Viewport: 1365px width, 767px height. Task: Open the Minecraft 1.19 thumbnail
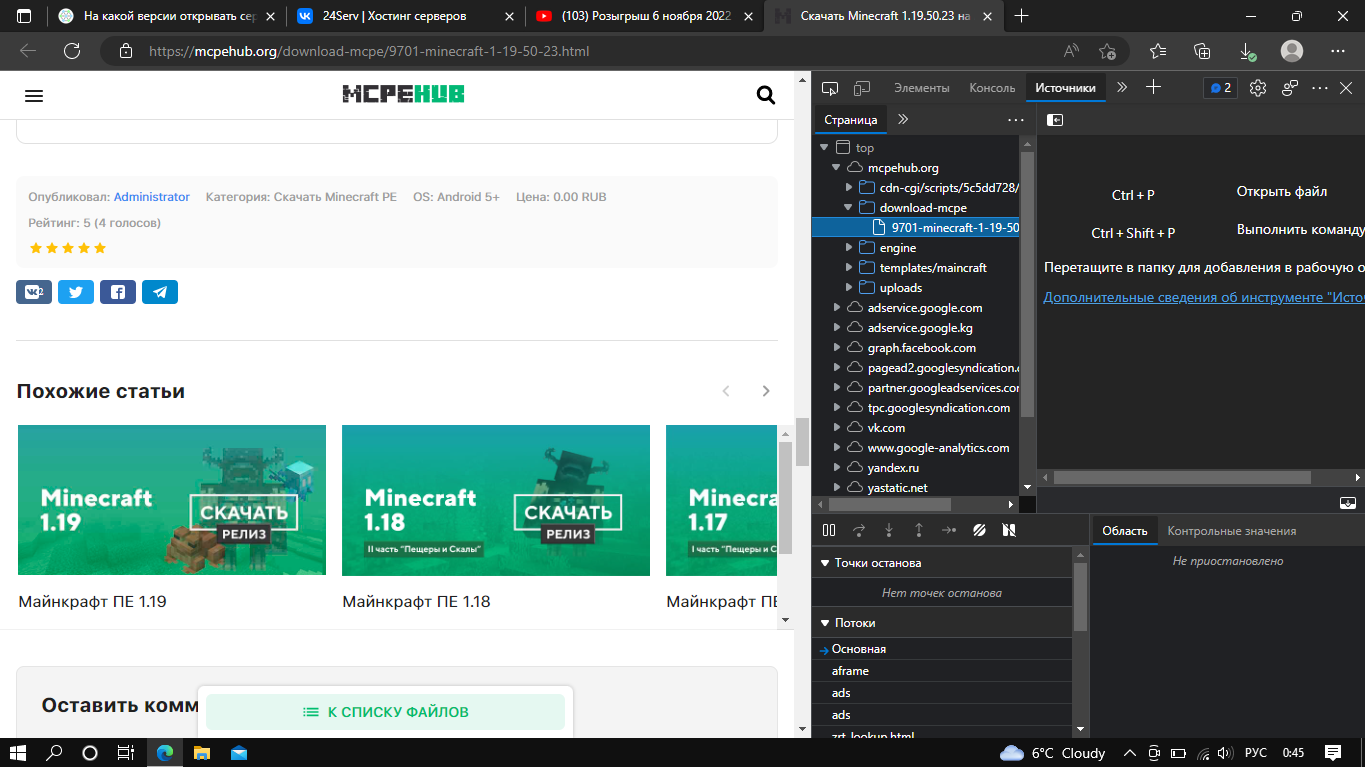(x=172, y=500)
